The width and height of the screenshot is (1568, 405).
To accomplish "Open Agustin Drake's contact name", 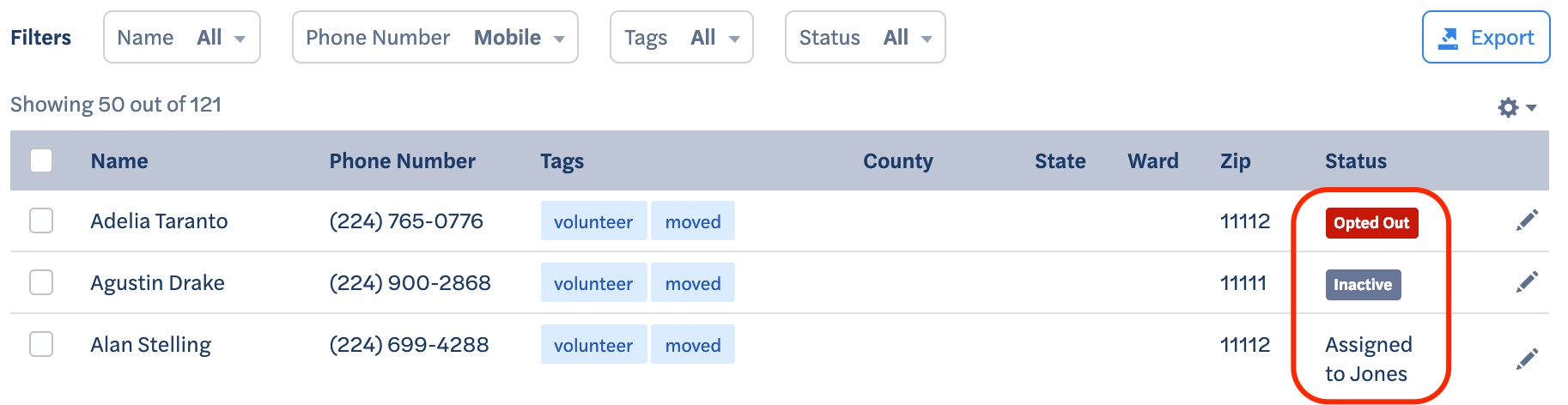I will point(157,283).
